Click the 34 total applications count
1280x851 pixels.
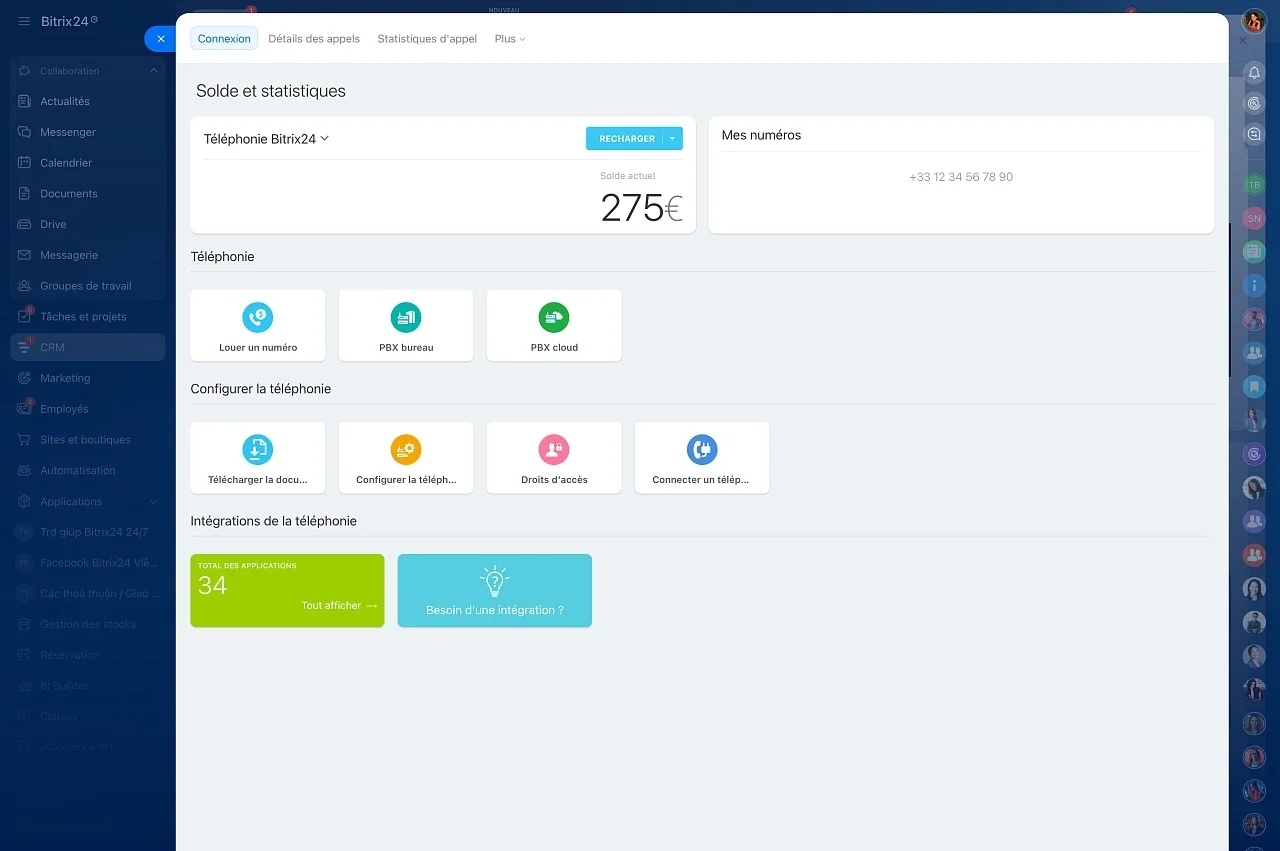212,586
